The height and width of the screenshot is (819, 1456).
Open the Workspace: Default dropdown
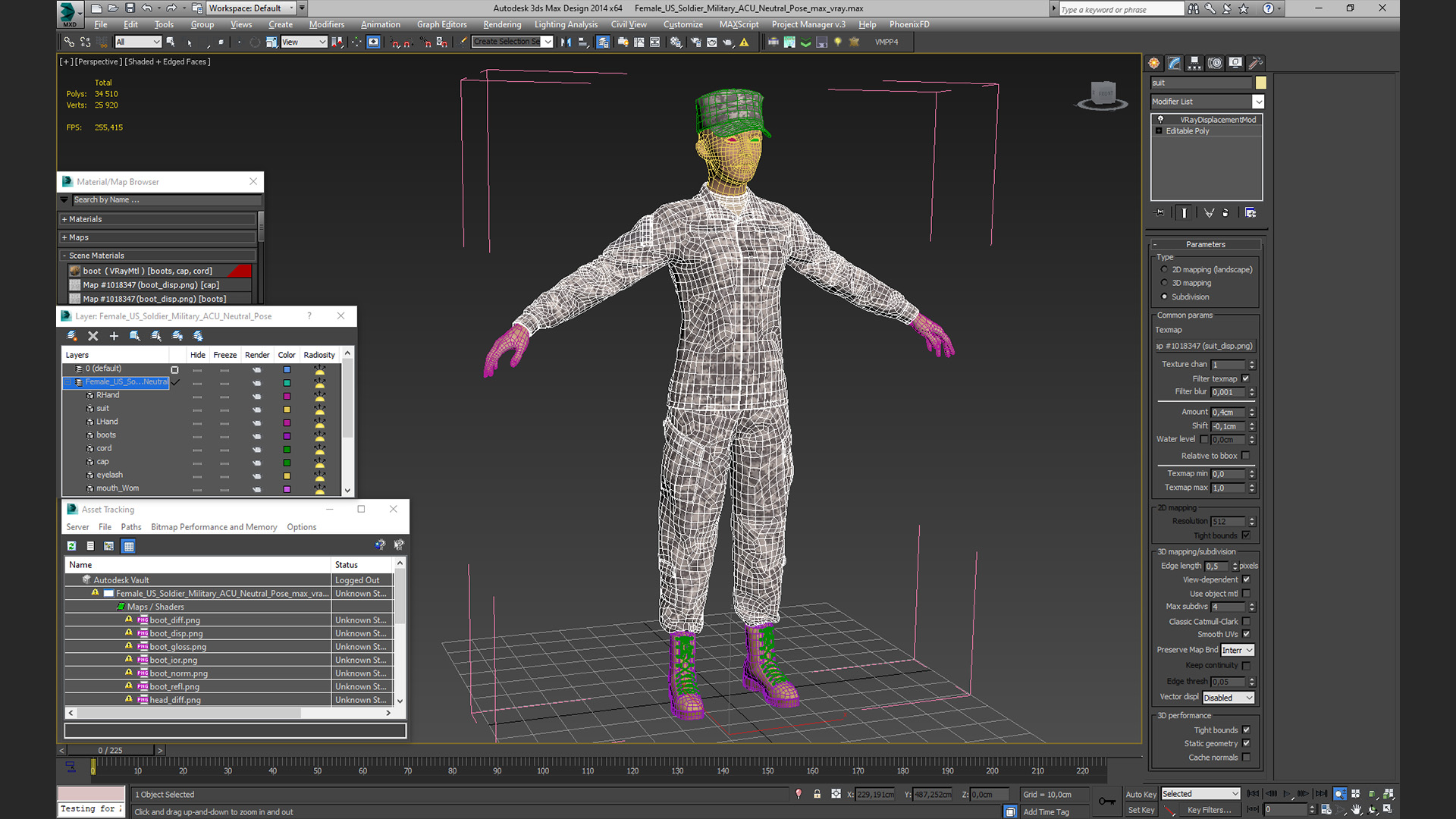(251, 8)
